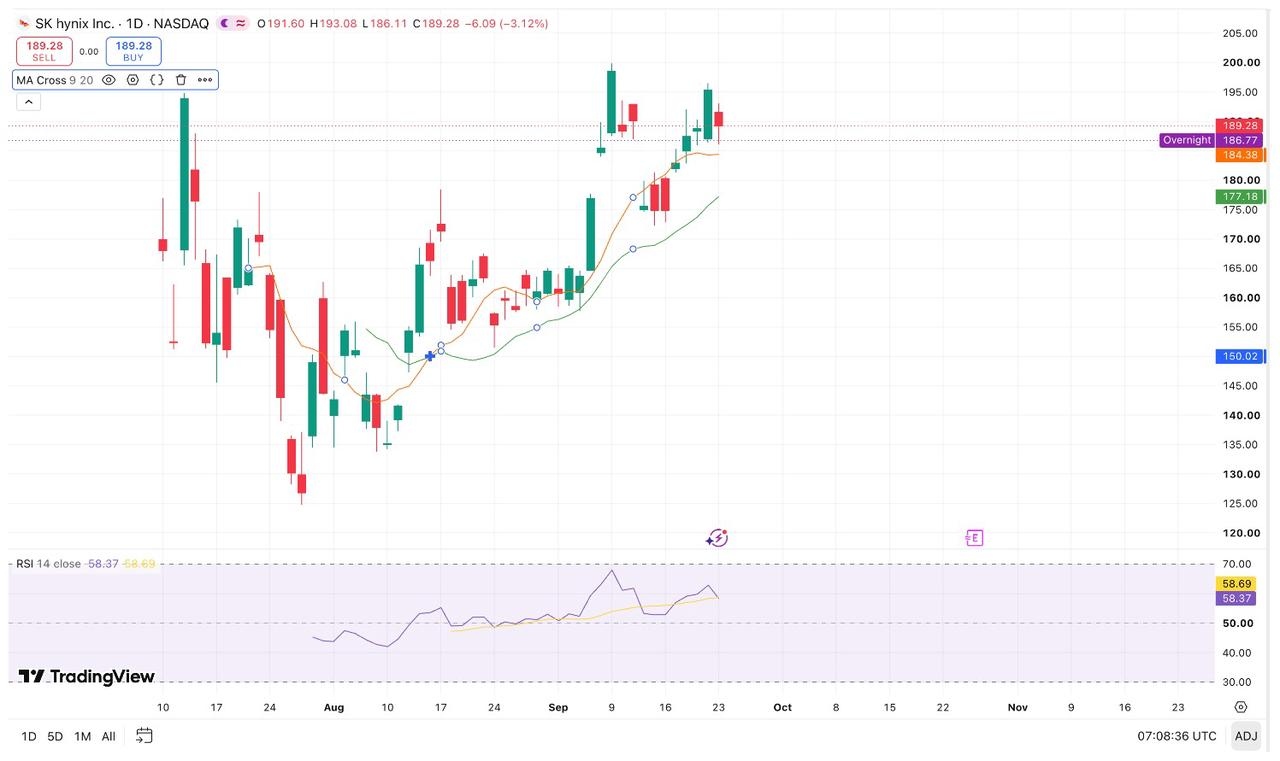The height and width of the screenshot is (761, 1280).
Task: Click the SELL 189.28 button
Action: point(44,51)
